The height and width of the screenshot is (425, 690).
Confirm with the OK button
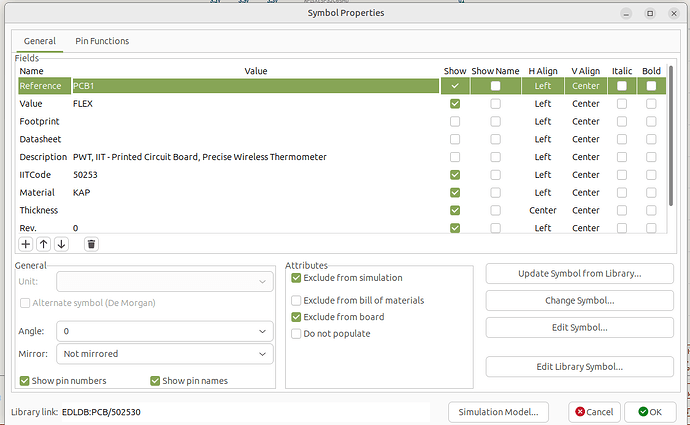(649, 412)
